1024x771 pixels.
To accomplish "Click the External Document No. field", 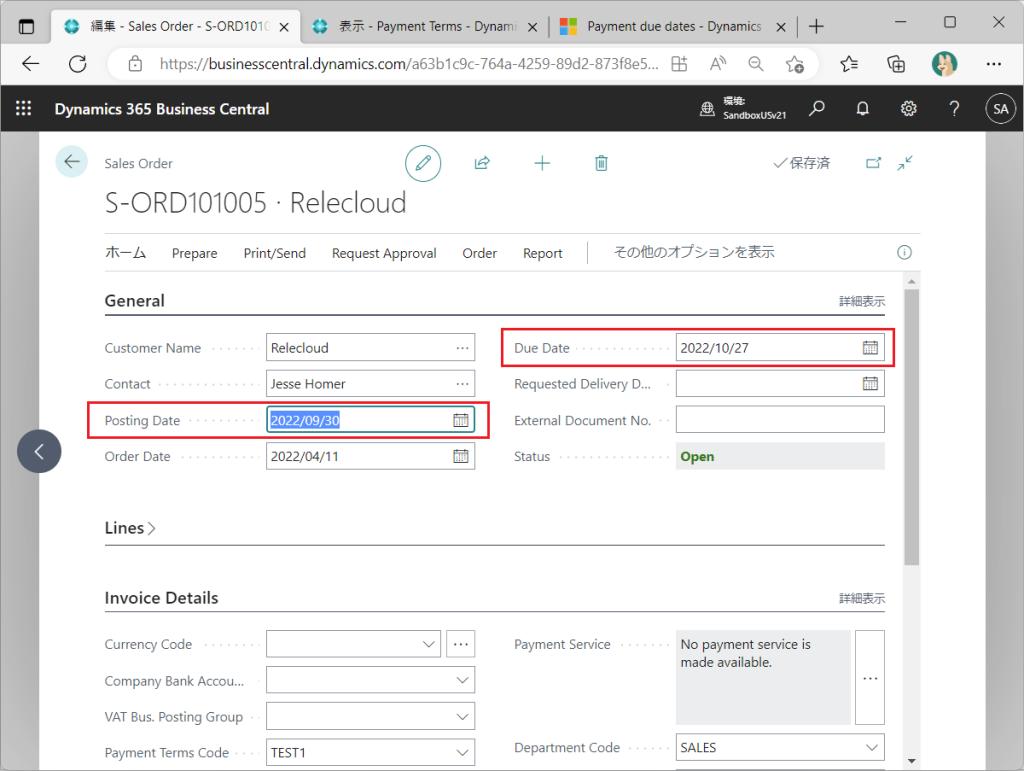I will (x=780, y=420).
